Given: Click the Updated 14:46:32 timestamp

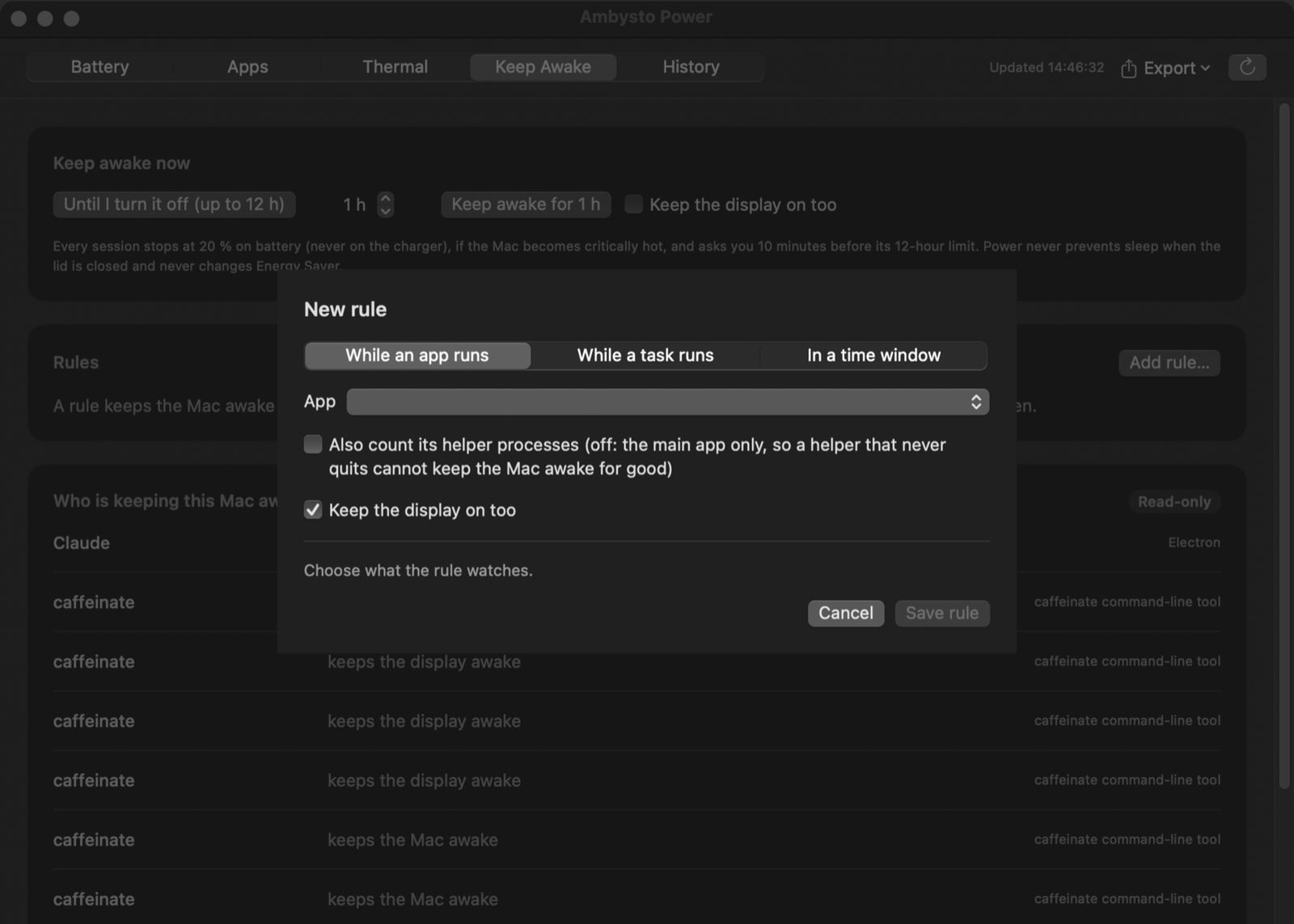Looking at the screenshot, I should 1047,68.
